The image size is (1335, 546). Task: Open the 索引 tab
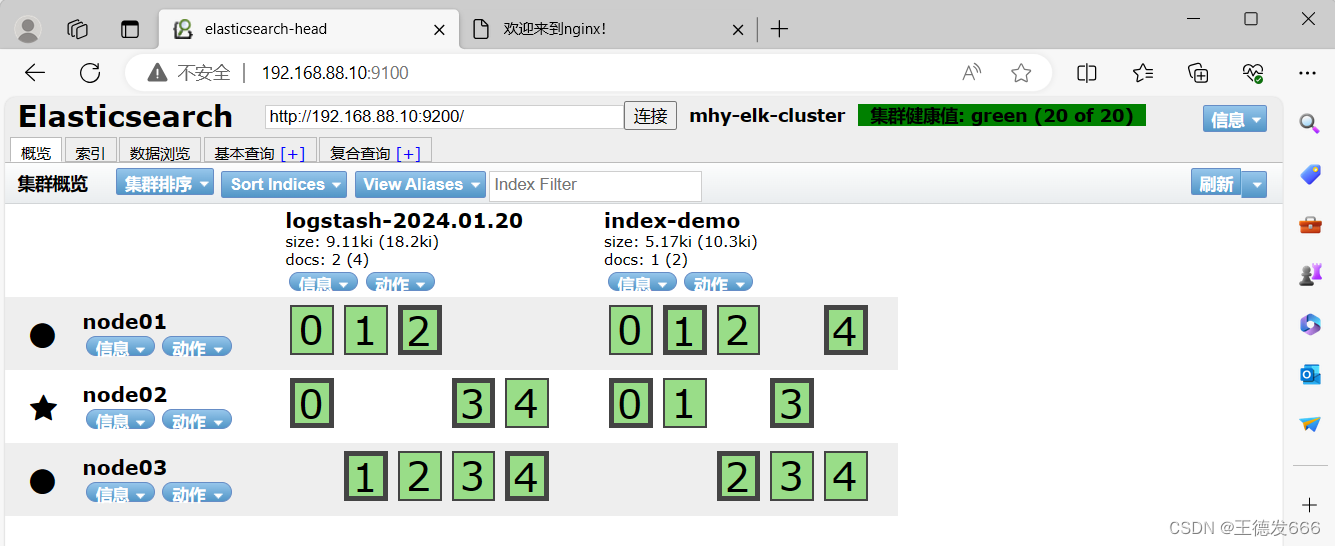(x=90, y=153)
